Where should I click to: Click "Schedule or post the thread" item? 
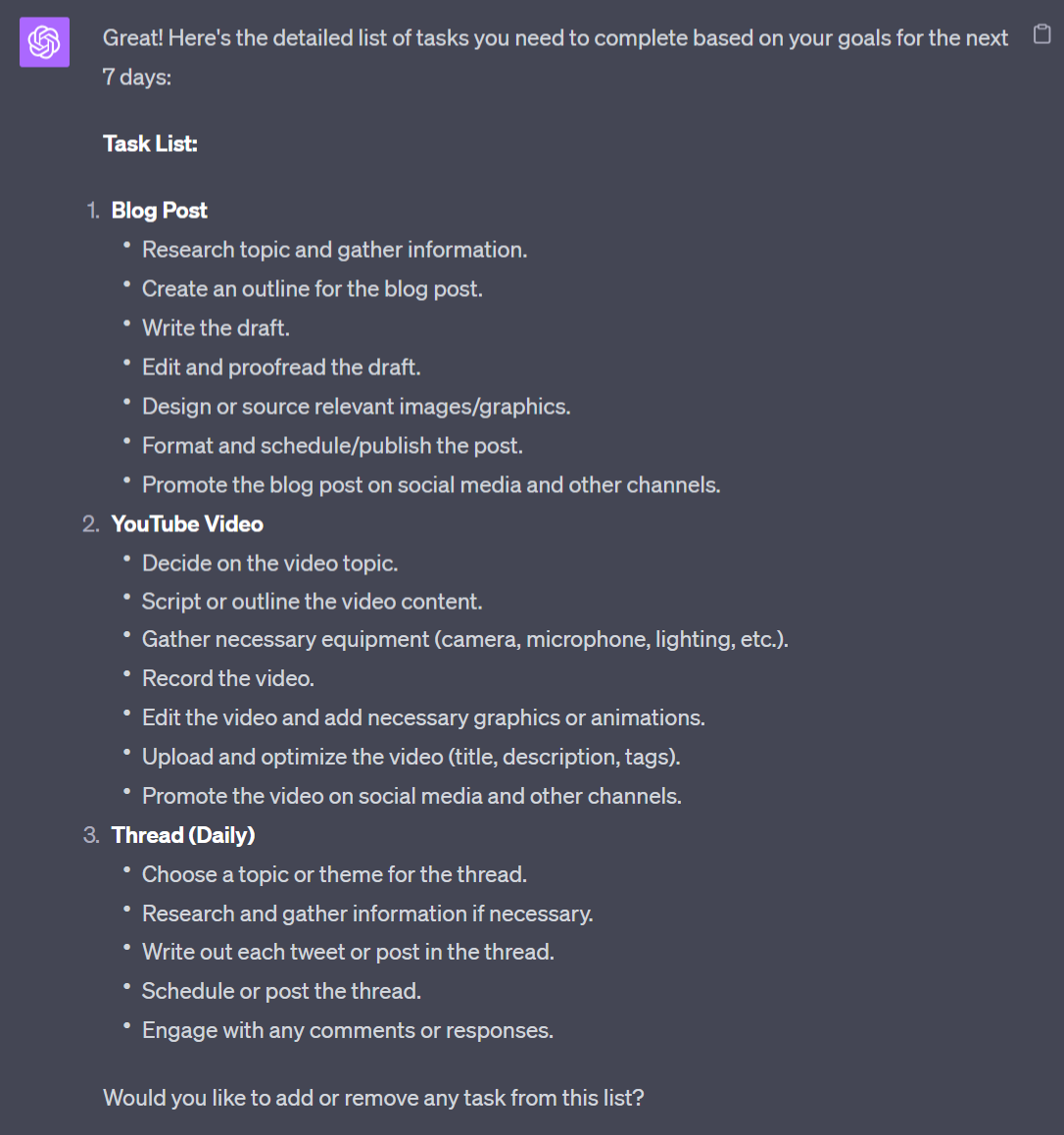coord(281,991)
